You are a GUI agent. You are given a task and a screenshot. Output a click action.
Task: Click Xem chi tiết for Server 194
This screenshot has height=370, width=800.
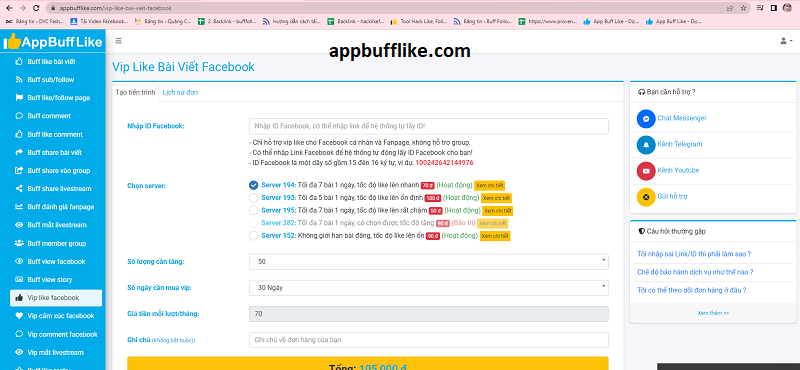click(490, 185)
